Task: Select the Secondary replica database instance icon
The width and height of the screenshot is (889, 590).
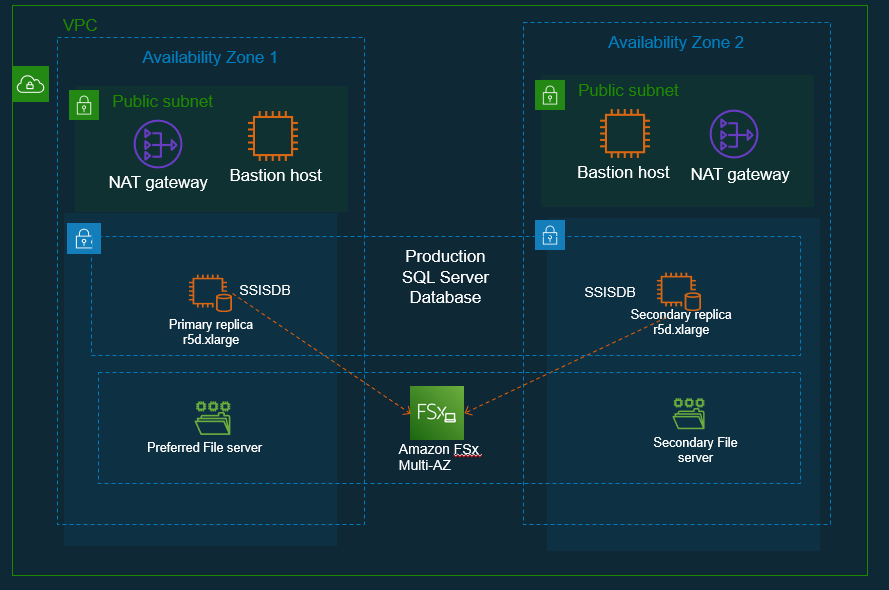Action: (679, 291)
